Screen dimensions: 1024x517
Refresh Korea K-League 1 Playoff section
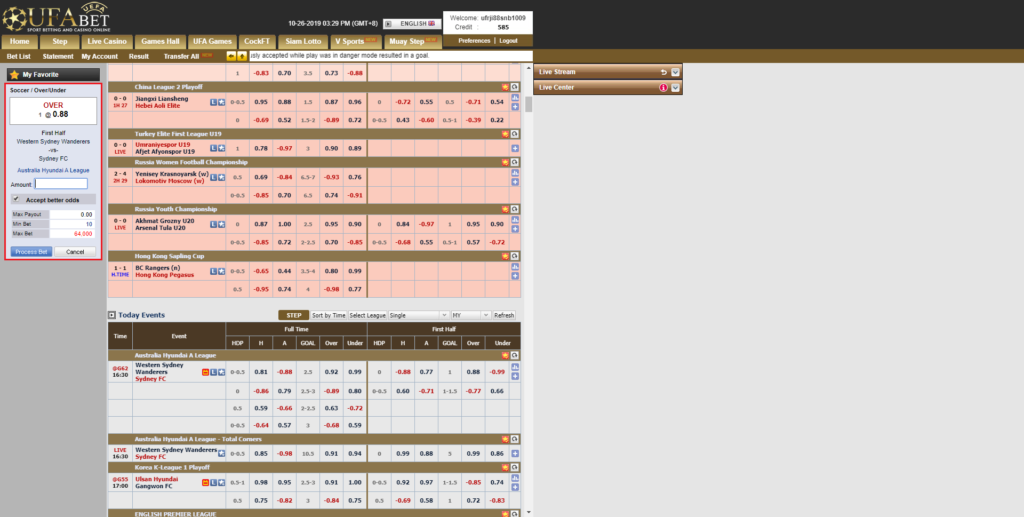515,467
